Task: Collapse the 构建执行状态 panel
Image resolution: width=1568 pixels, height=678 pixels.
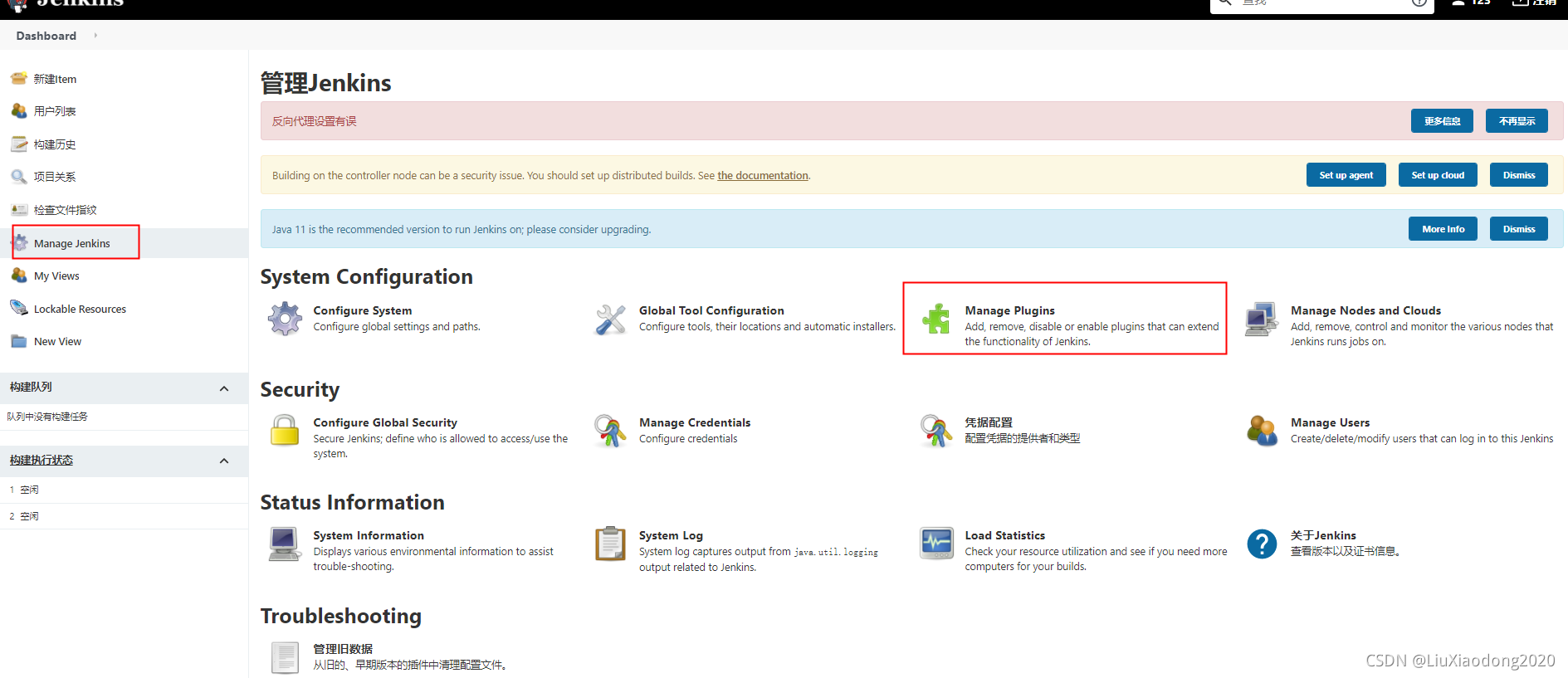Action: [x=224, y=461]
